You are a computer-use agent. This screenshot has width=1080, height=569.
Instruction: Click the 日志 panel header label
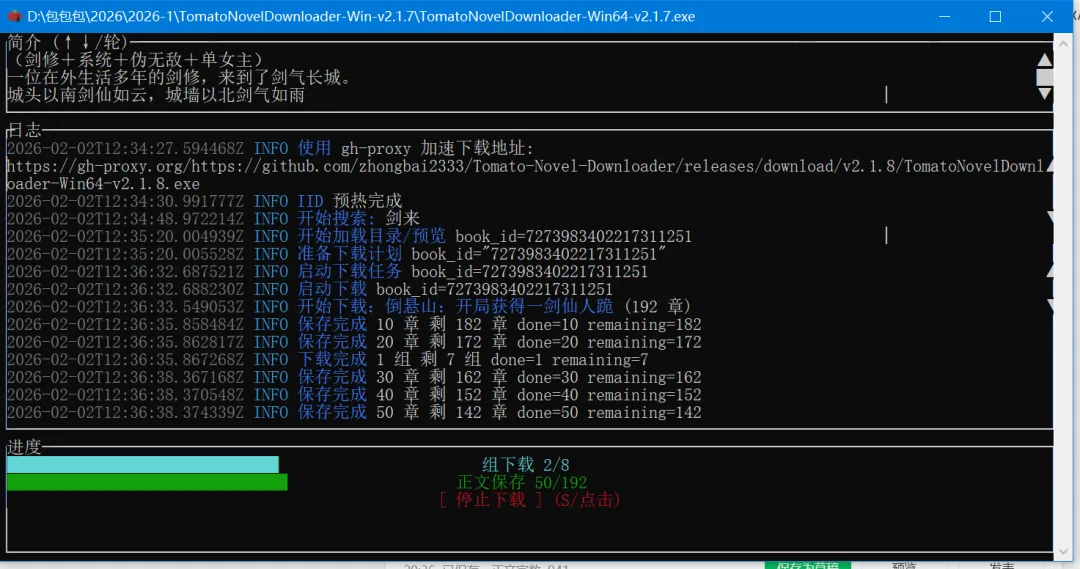(x=24, y=130)
